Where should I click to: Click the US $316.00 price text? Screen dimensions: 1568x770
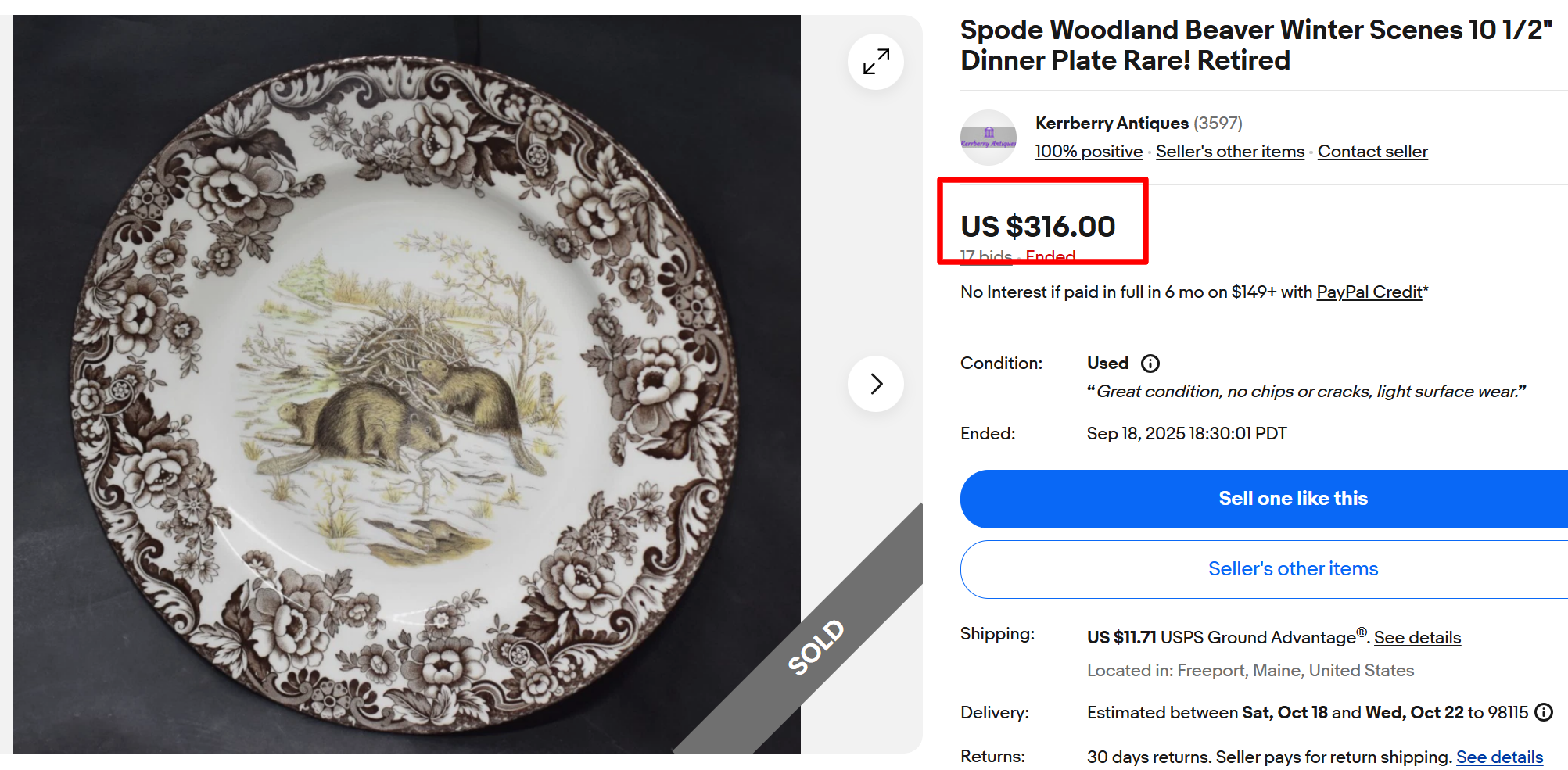(1038, 227)
